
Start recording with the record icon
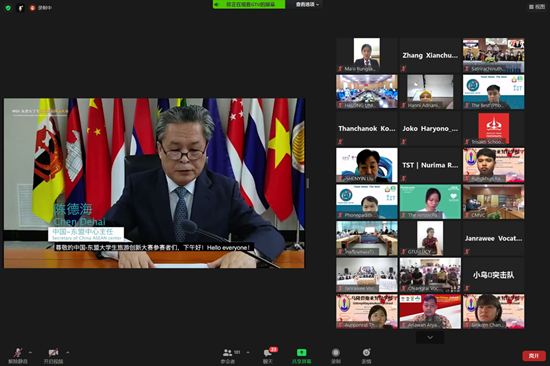336,355
